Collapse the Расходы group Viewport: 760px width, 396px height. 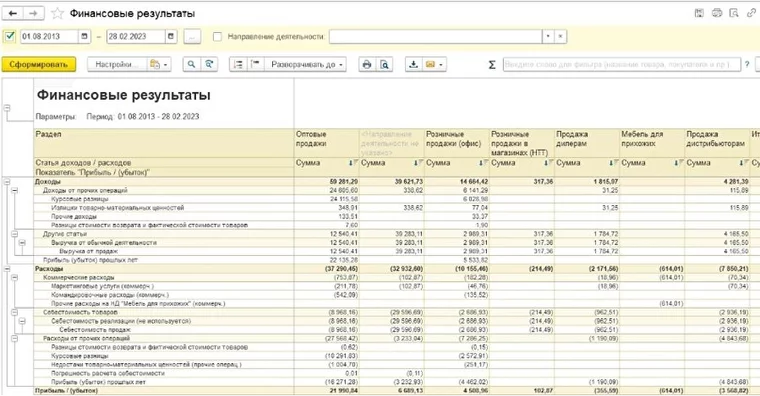click(7, 269)
